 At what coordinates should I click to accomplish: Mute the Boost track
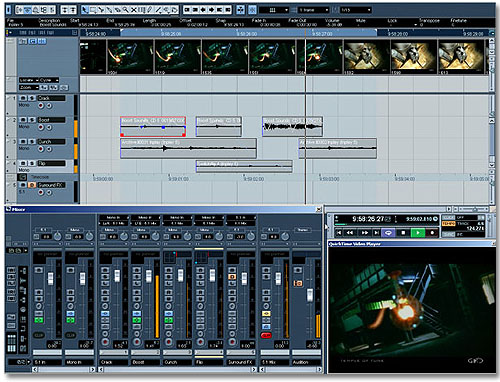click(x=23, y=120)
